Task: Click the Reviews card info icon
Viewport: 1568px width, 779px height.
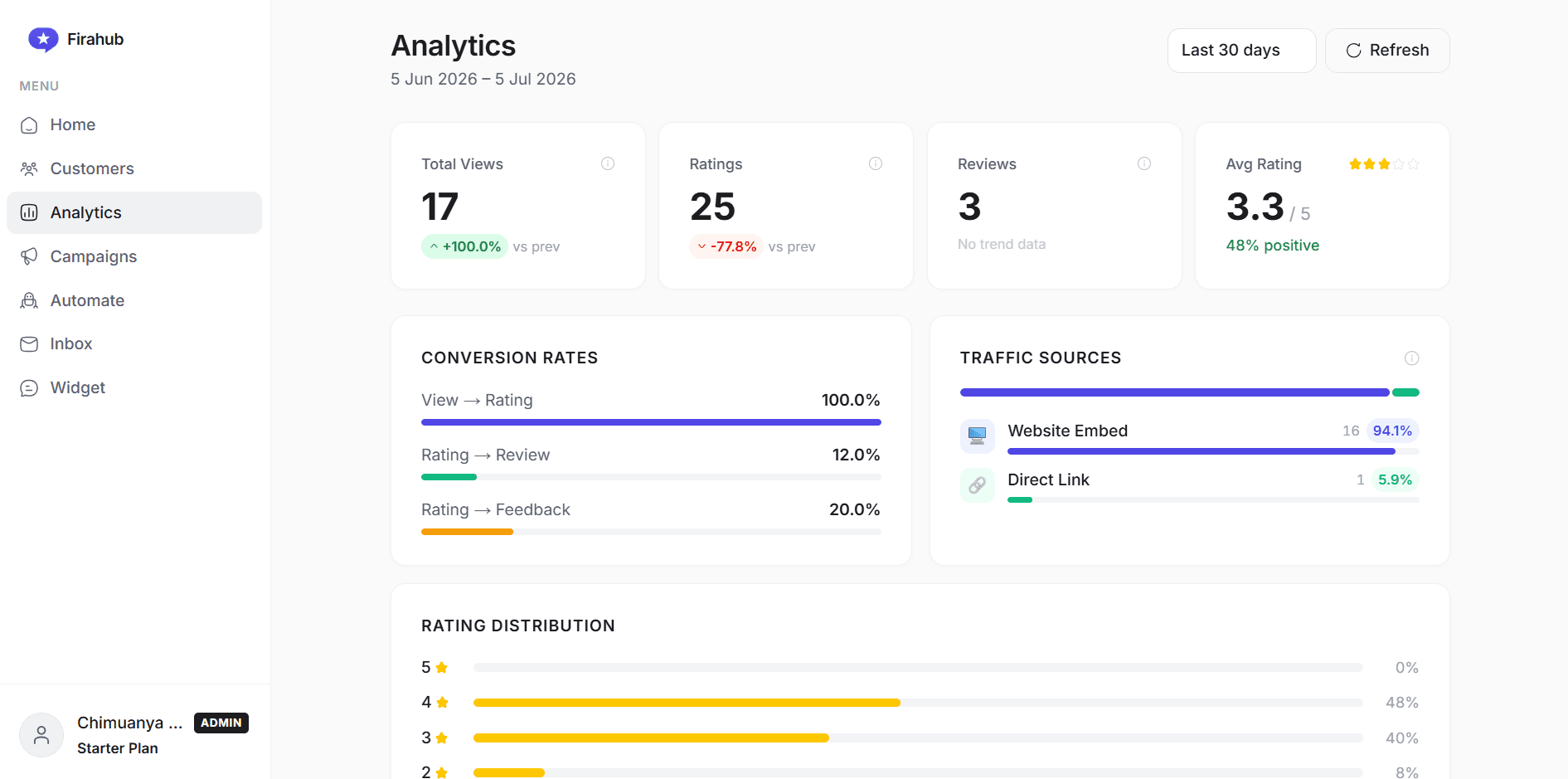Action: pos(1144,163)
